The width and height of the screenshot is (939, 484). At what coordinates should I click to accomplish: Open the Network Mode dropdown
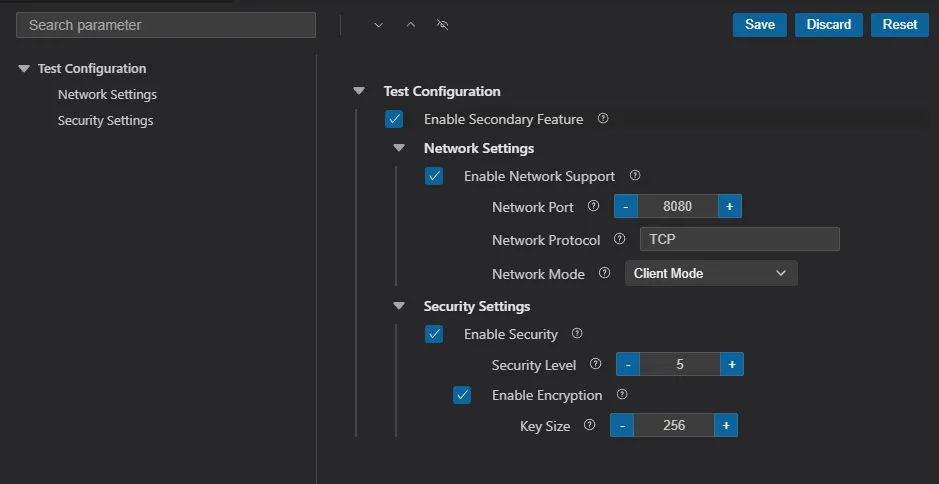(711, 273)
